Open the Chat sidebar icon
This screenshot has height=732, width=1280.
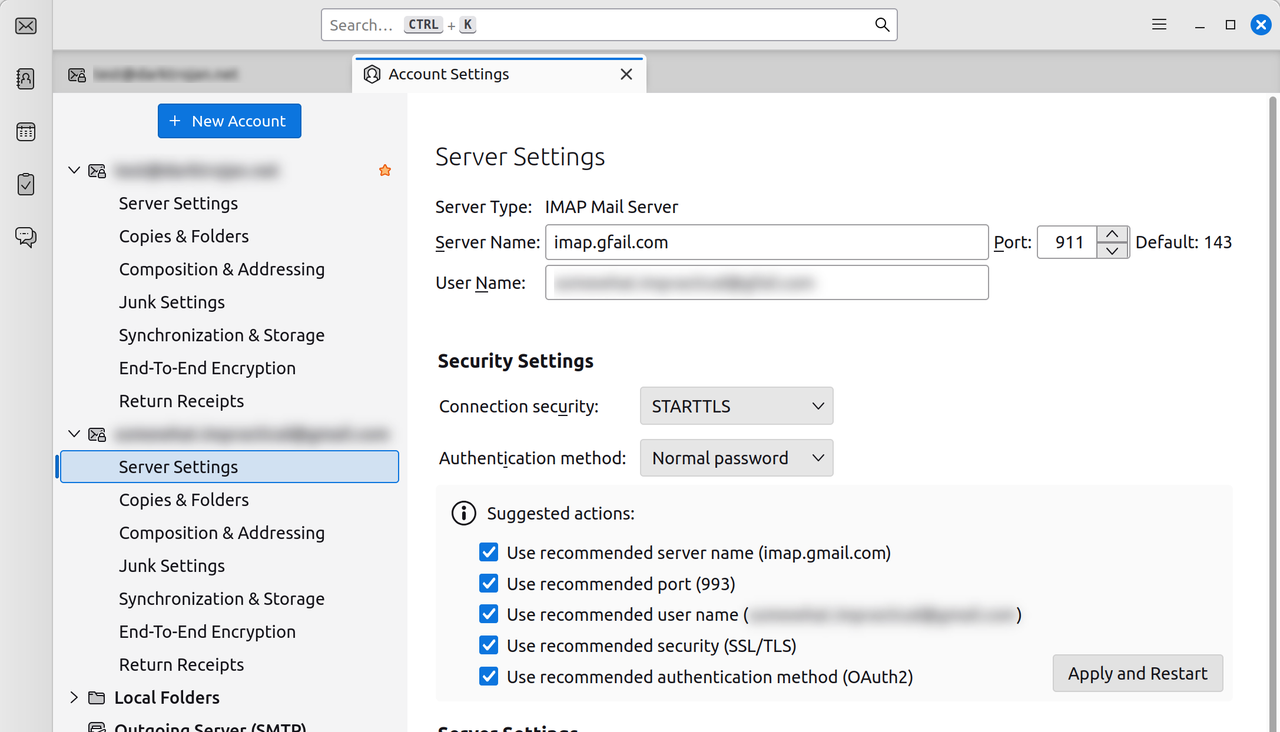[x=26, y=237]
